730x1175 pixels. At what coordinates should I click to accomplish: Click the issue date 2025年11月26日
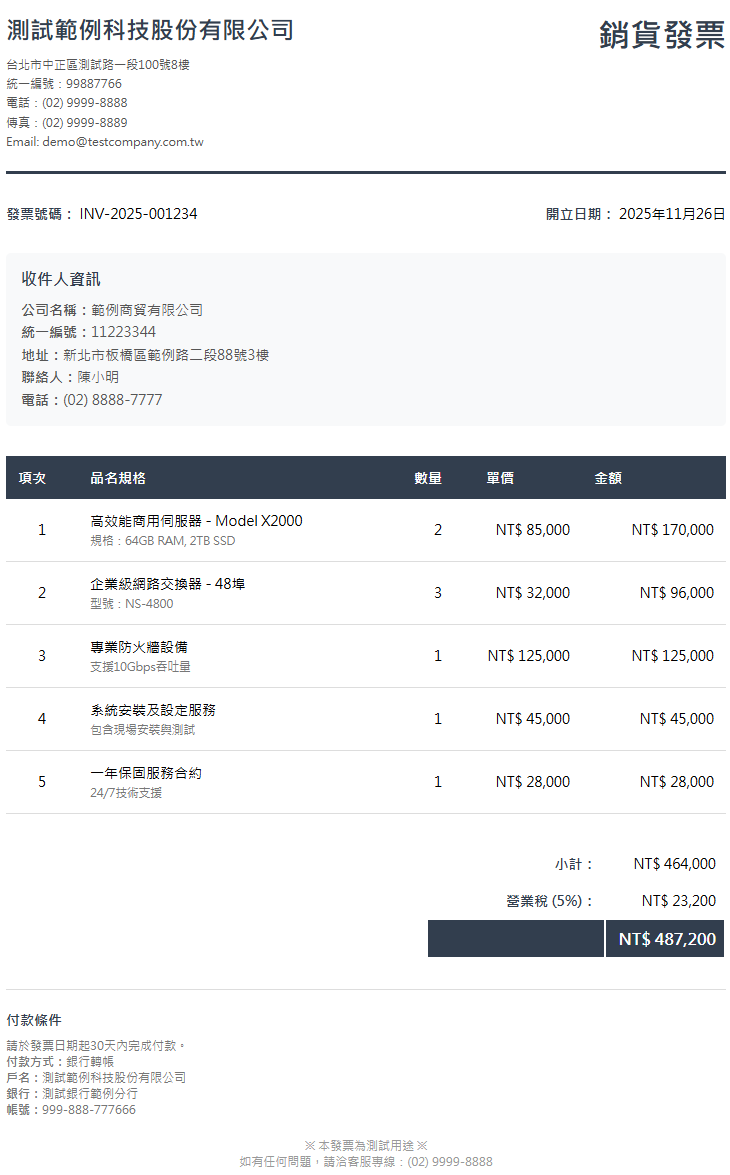(672, 214)
